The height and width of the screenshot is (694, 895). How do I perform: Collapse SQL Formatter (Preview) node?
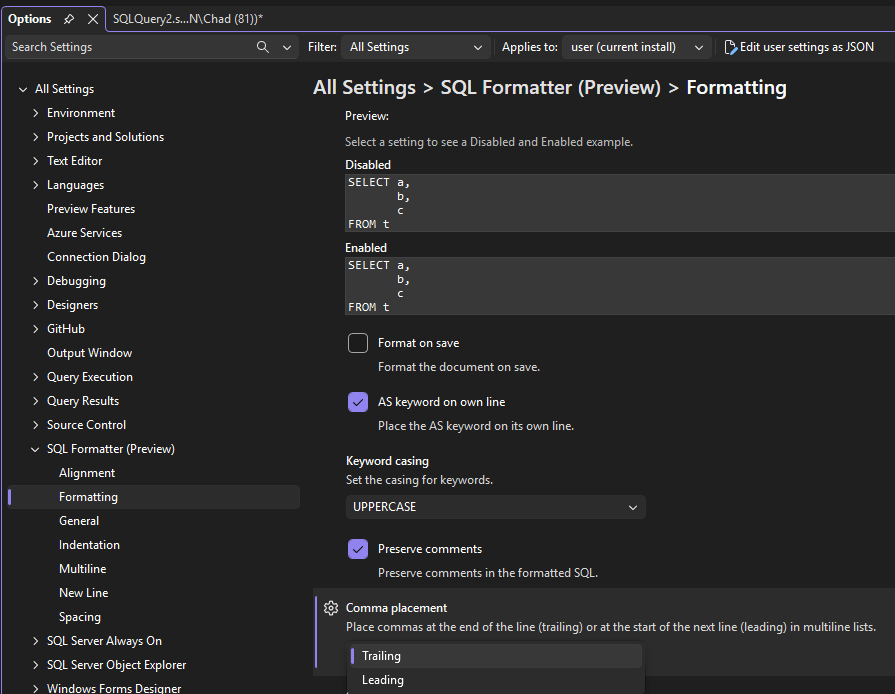(35, 449)
